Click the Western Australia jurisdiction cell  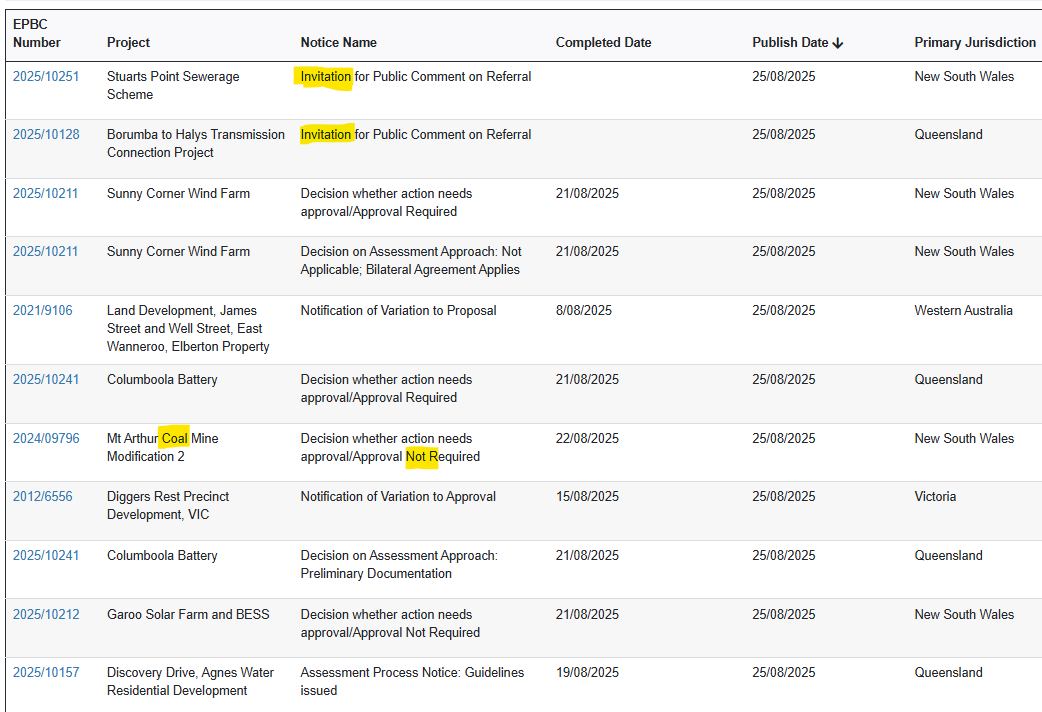[964, 310]
